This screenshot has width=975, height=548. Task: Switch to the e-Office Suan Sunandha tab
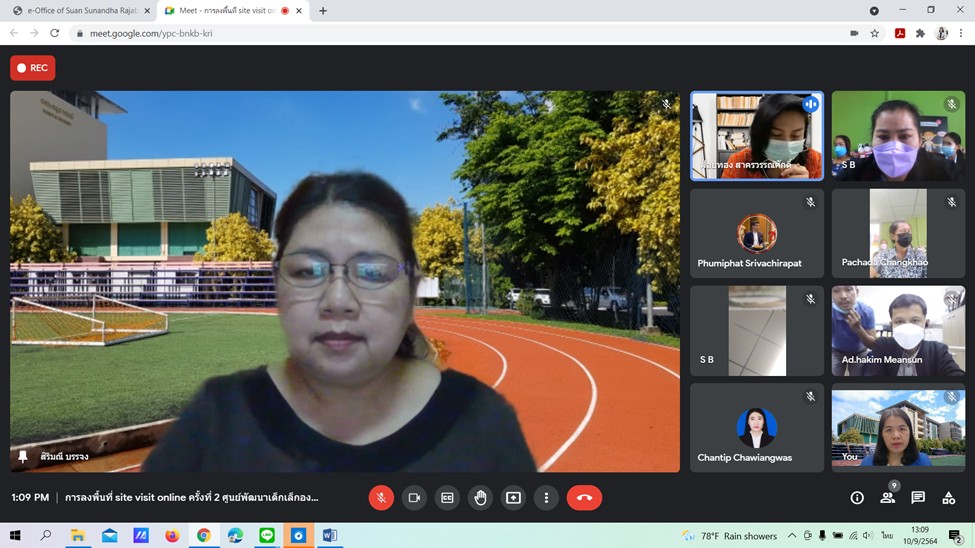pyautogui.click(x=78, y=11)
